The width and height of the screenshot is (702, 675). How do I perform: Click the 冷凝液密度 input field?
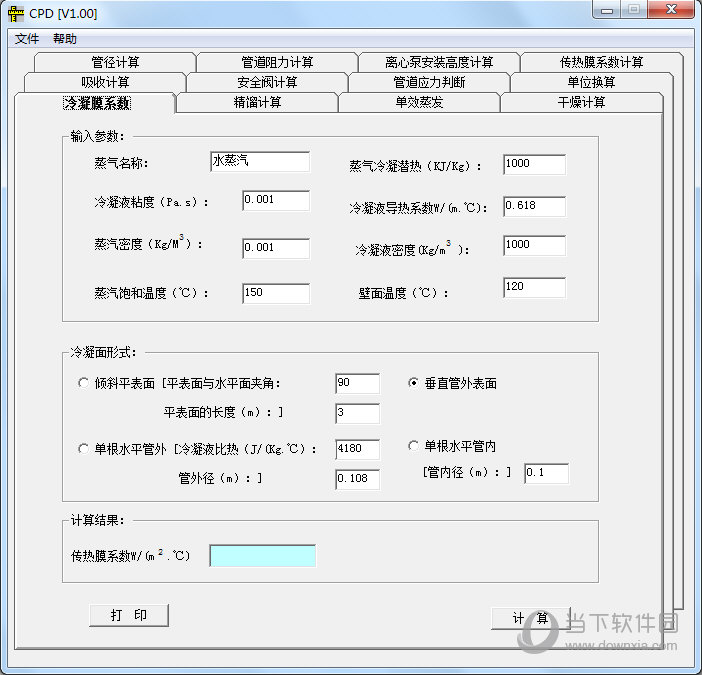[x=534, y=245]
